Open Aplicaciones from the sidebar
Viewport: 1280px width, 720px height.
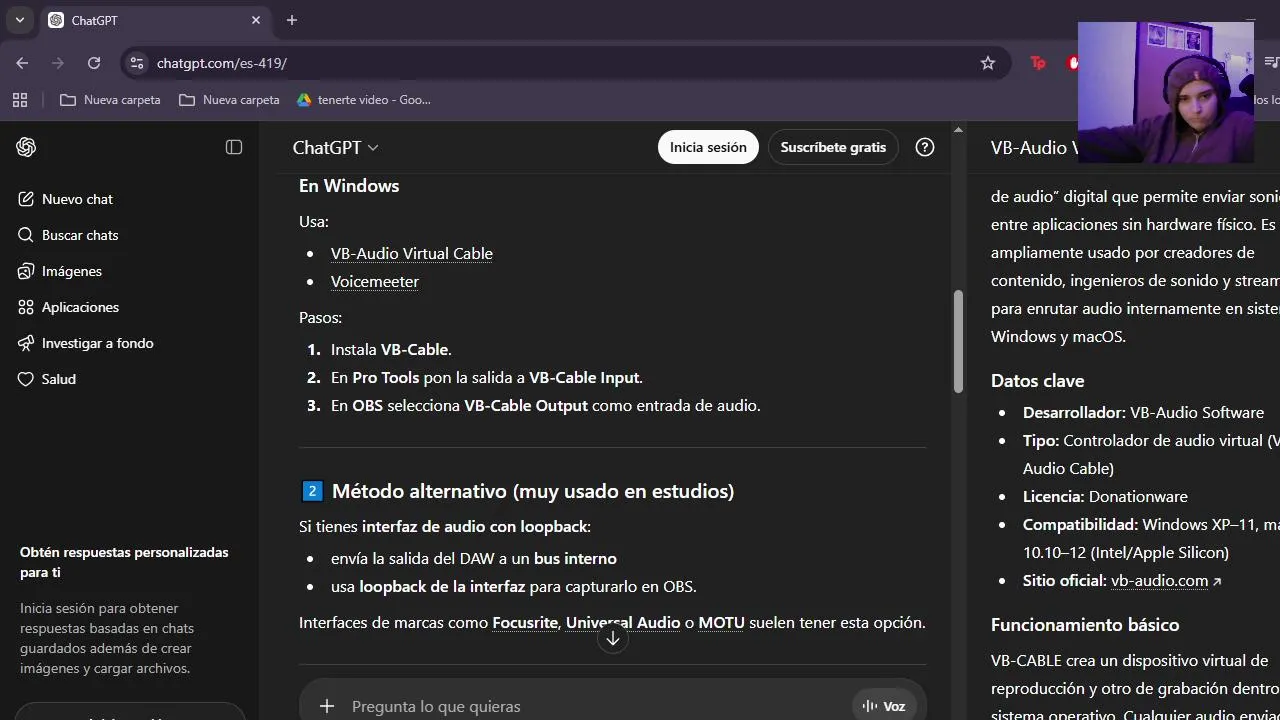tap(80, 307)
